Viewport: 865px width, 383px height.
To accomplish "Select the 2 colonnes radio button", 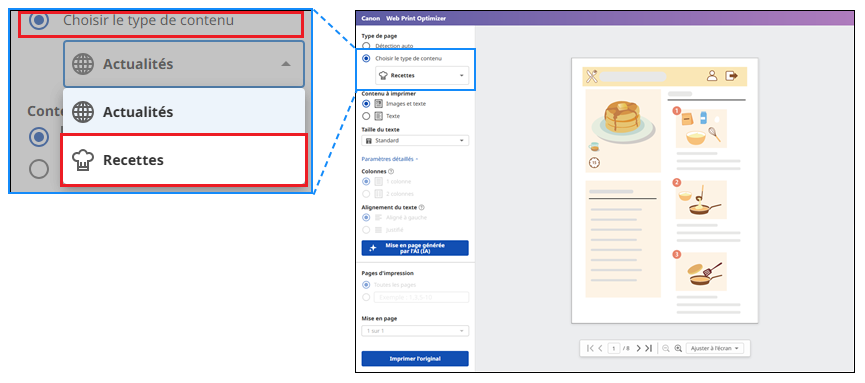I will tap(366, 194).
